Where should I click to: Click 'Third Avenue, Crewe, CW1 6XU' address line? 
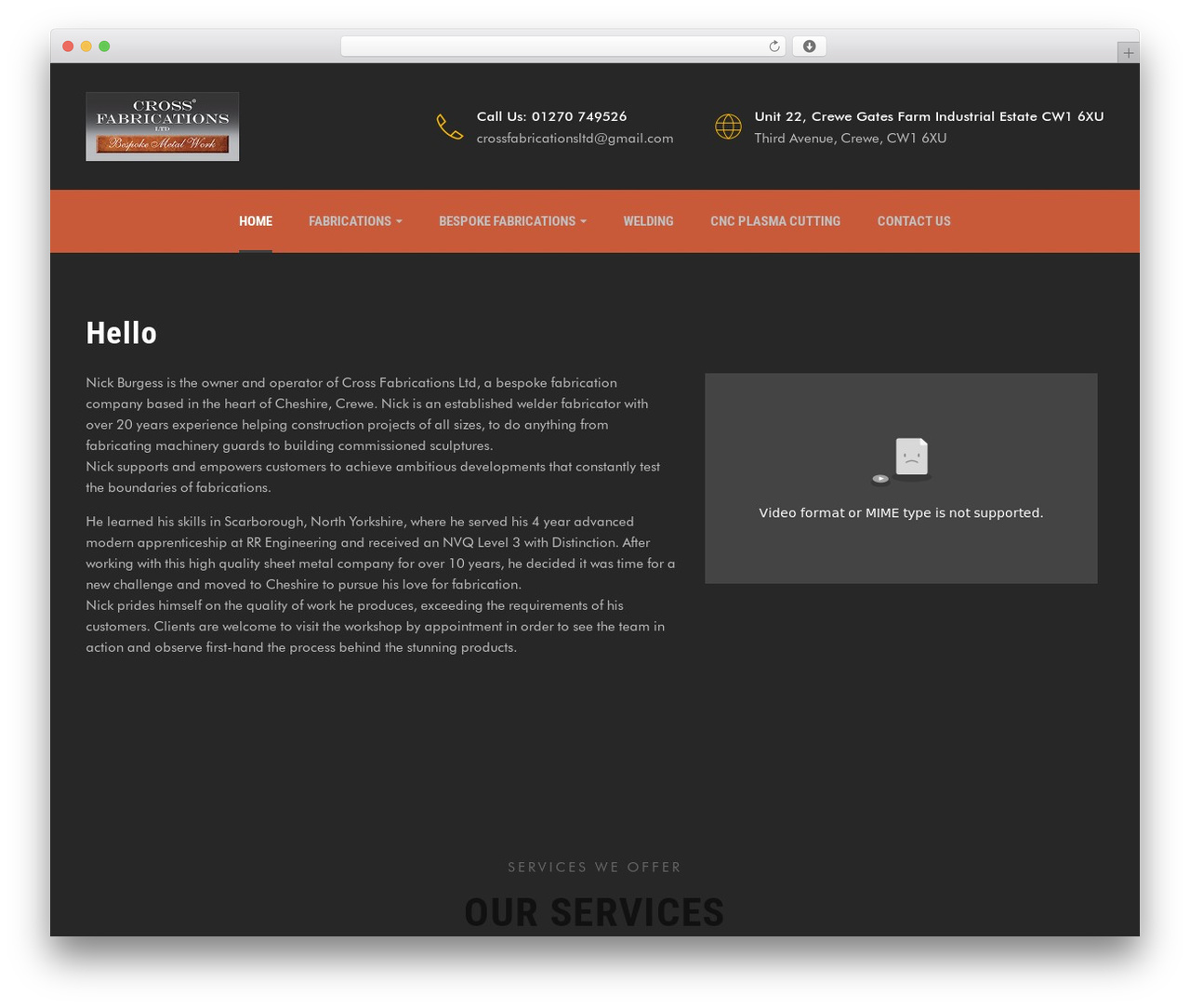click(851, 139)
